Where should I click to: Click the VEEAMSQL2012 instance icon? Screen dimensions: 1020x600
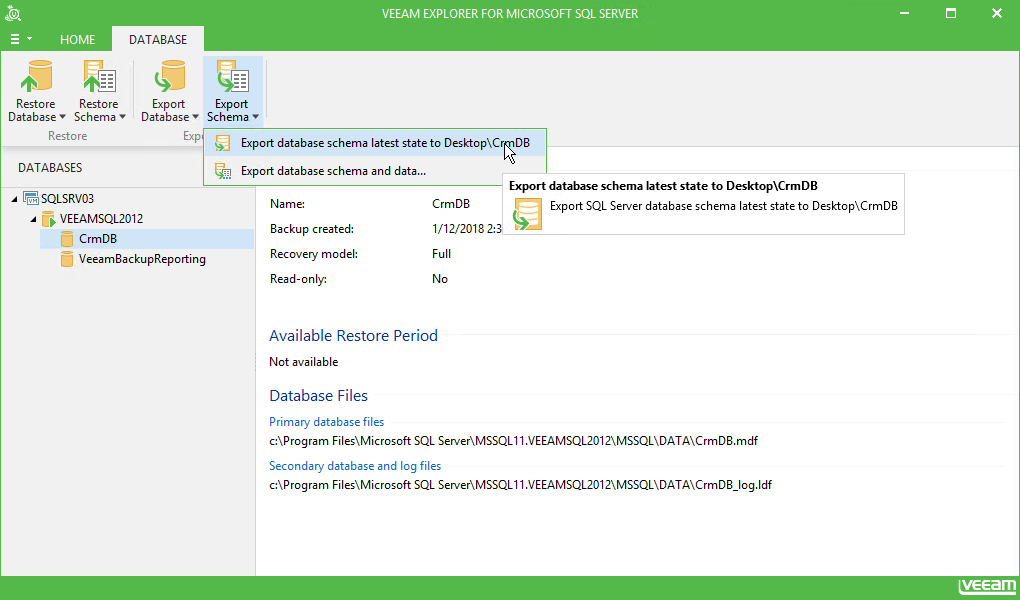(49, 219)
